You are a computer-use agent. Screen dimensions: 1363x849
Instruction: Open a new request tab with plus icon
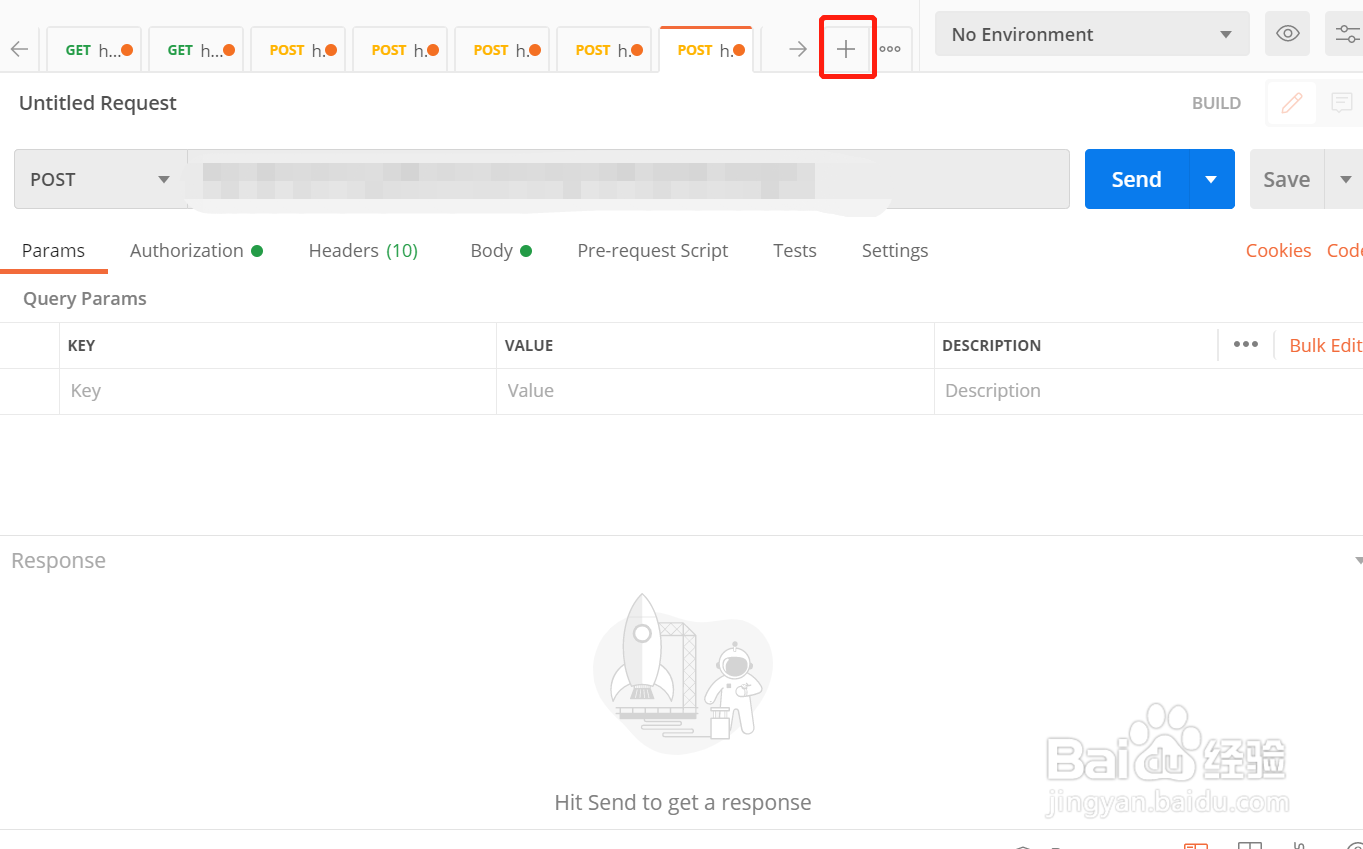point(846,49)
